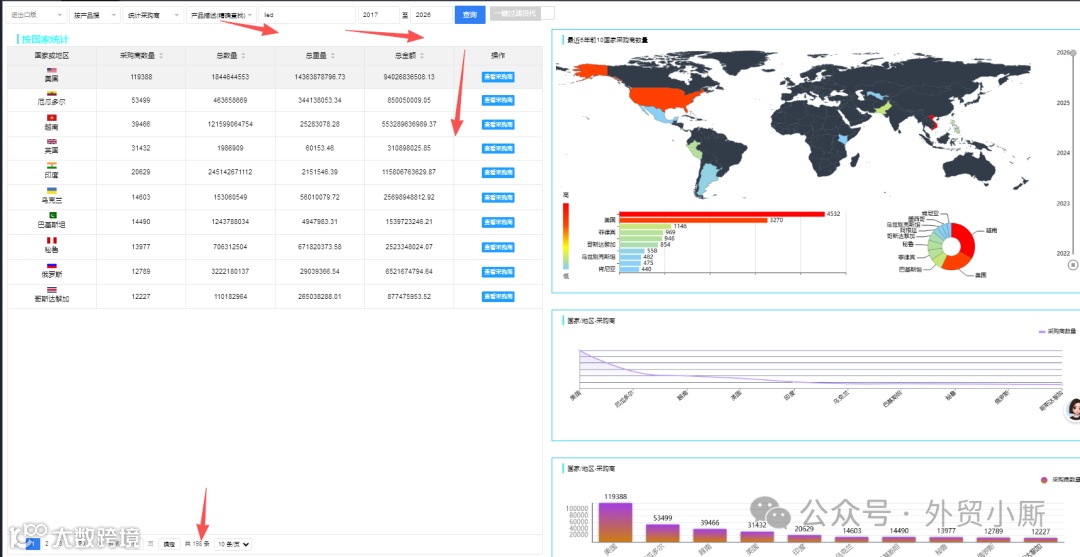Image resolution: width=1080 pixels, height=557 pixels.
Task: Focus the keyword field containing 'led'
Action: point(307,15)
